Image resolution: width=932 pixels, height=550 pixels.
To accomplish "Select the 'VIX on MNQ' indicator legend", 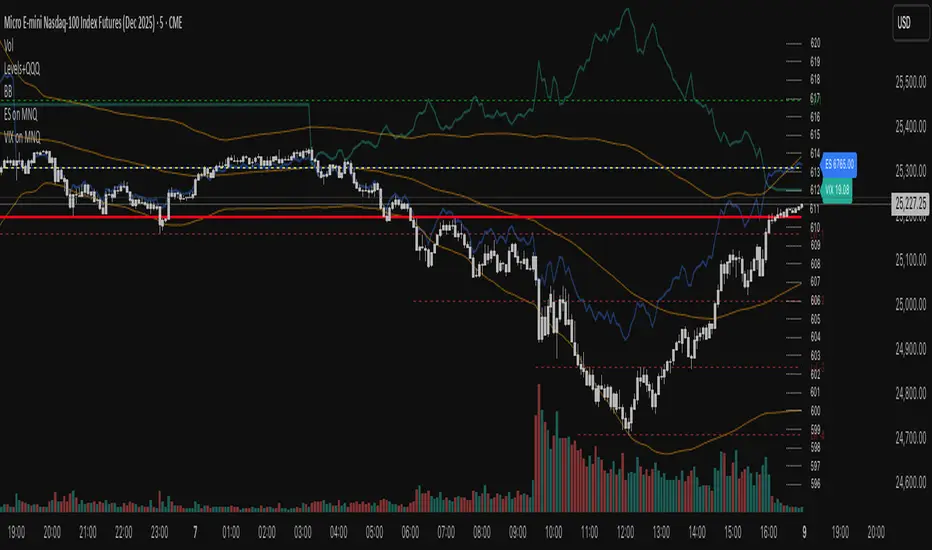I will (22, 137).
